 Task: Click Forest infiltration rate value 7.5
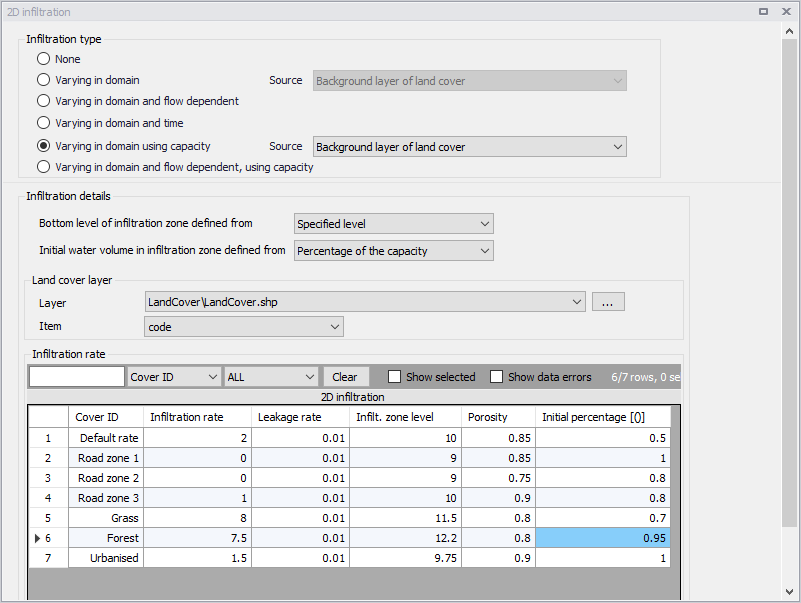(x=197, y=538)
